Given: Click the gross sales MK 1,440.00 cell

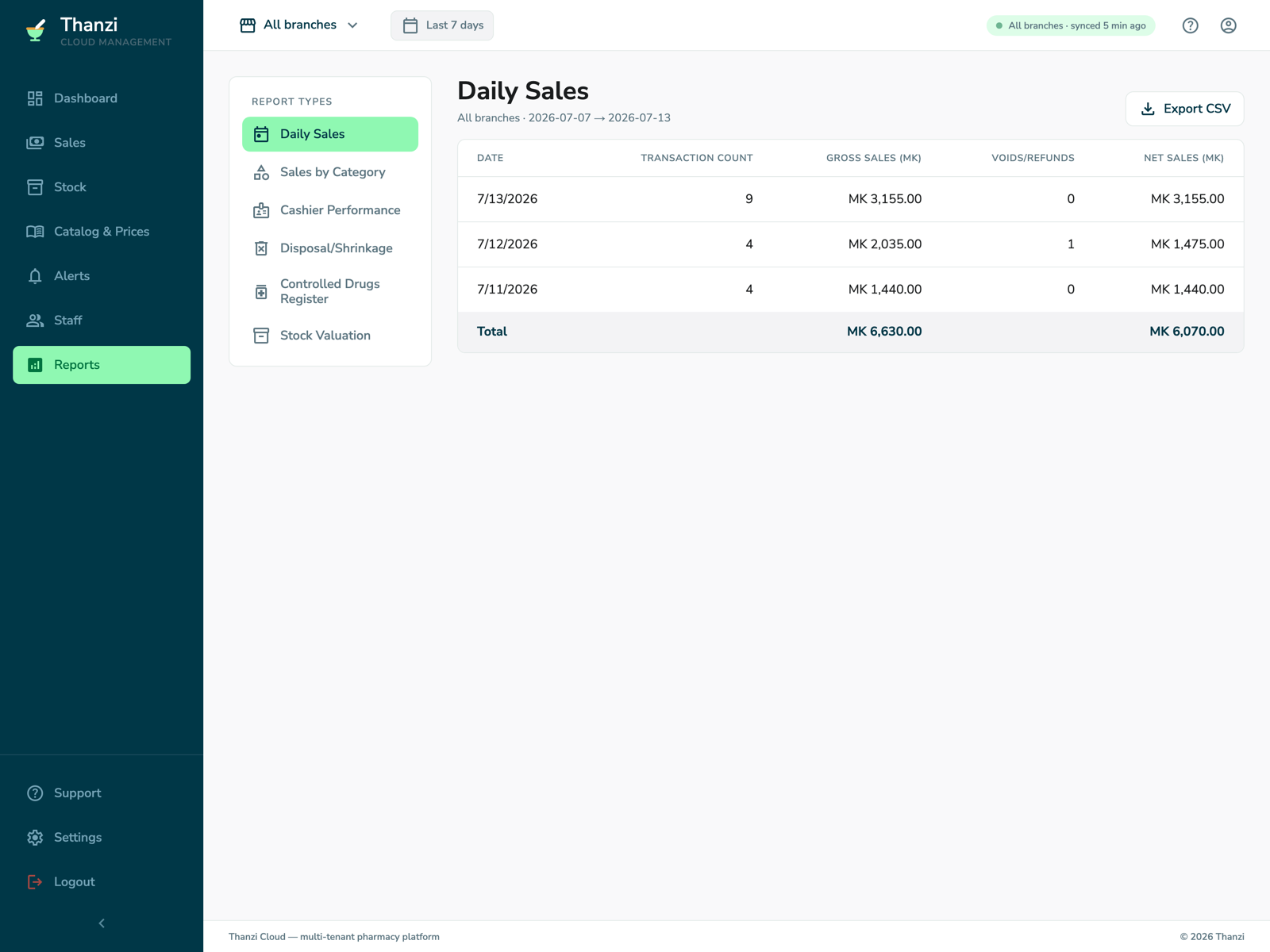Looking at the screenshot, I should 885,290.
